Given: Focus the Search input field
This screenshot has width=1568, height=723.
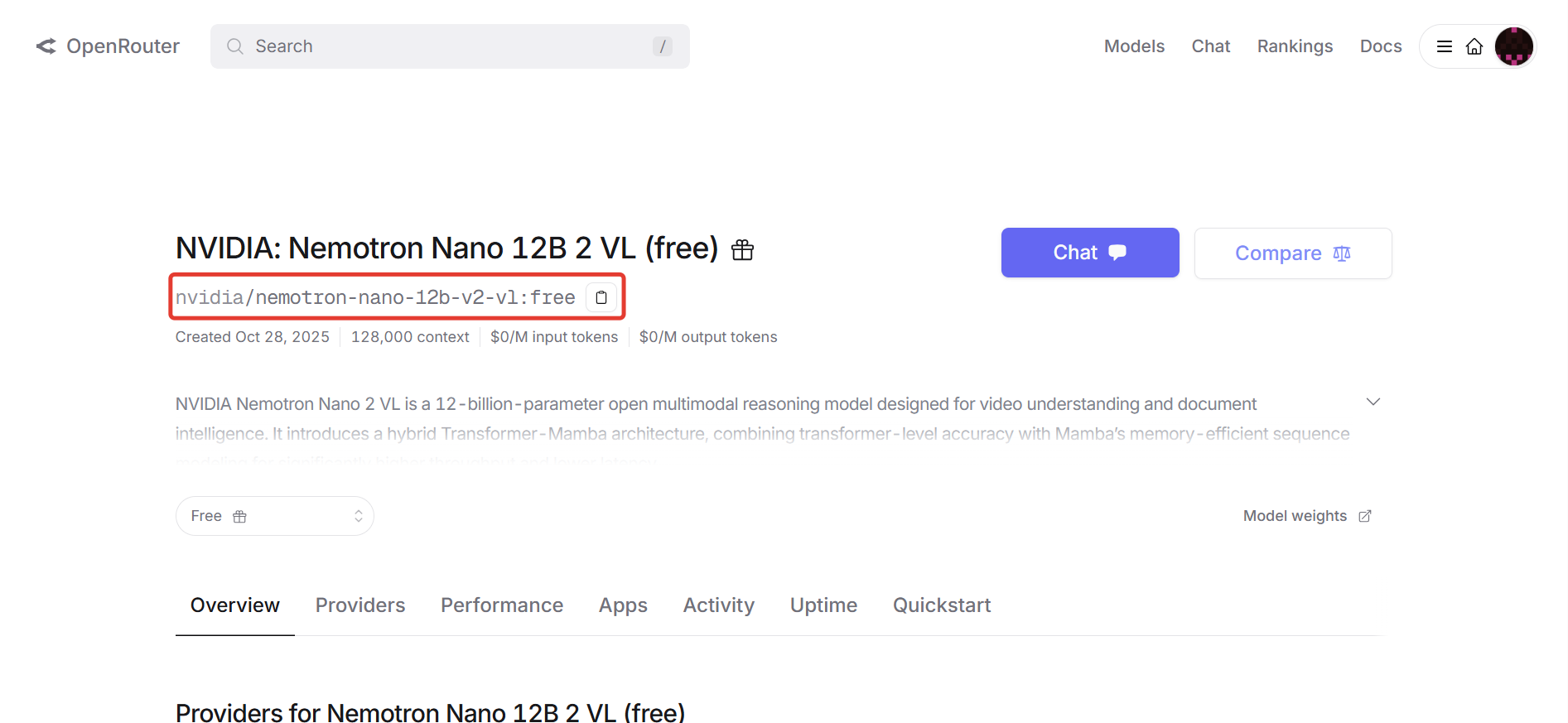Looking at the screenshot, I should (447, 46).
